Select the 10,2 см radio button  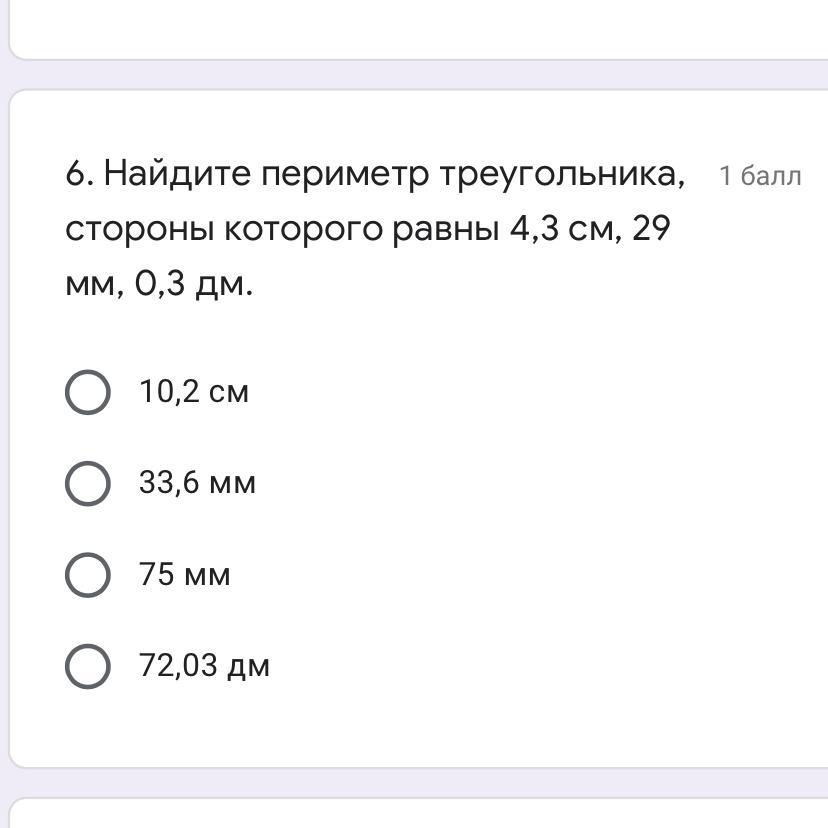pyautogui.click(x=88, y=391)
